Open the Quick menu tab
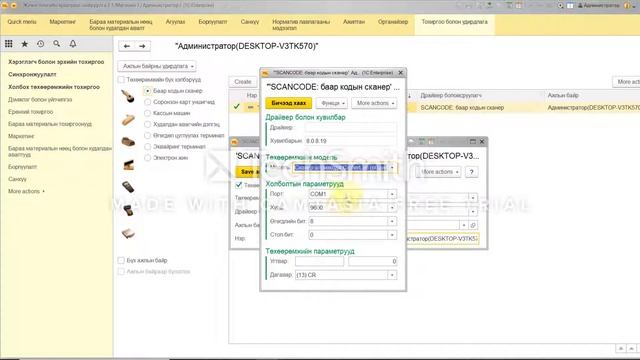Viewport: 640px width, 360px height. tap(22, 22)
